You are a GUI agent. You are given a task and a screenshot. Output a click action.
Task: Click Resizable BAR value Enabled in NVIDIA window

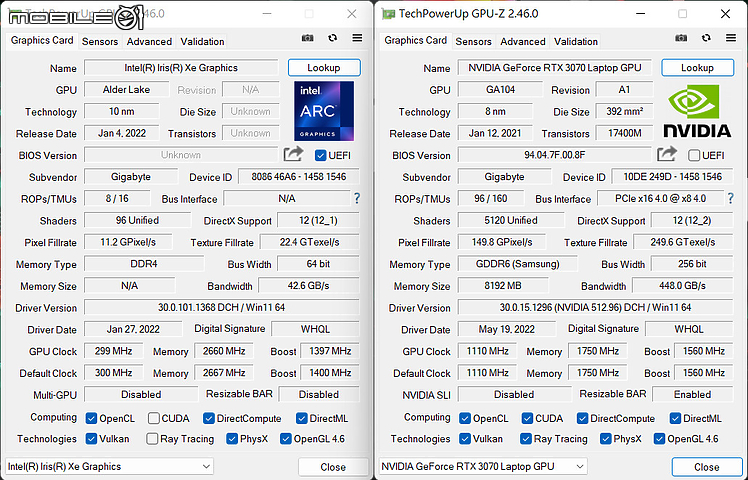click(693, 395)
